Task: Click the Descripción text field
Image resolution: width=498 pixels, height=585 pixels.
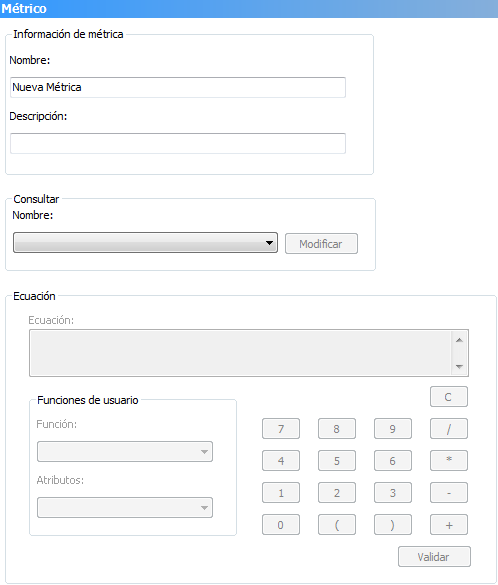Action: (178, 143)
